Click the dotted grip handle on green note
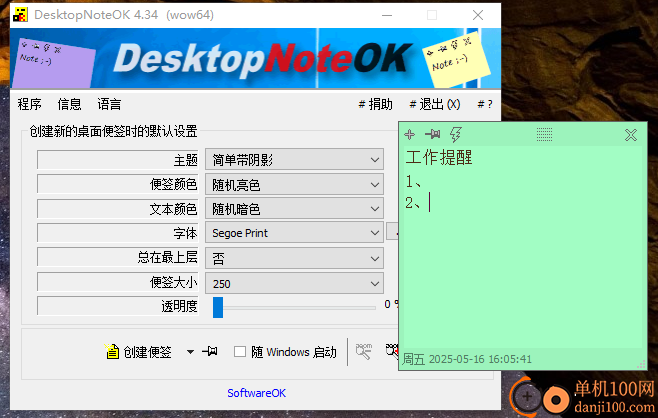 (544, 135)
